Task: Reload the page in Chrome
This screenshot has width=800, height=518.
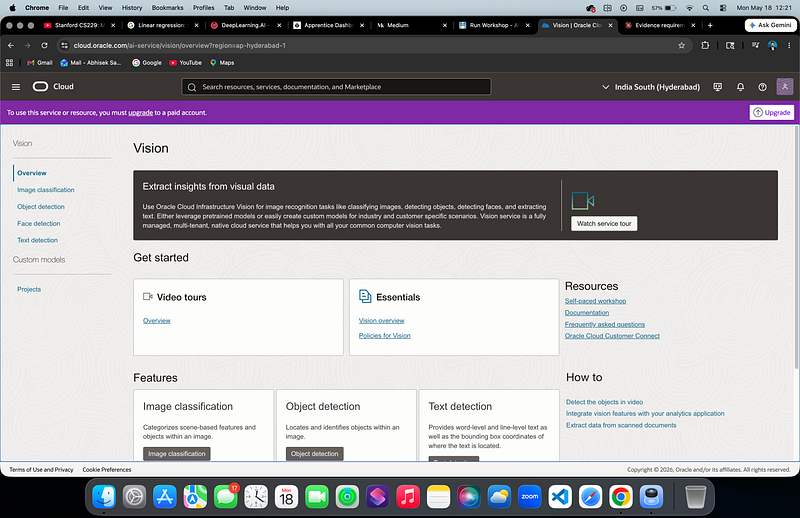Action: 44,45
